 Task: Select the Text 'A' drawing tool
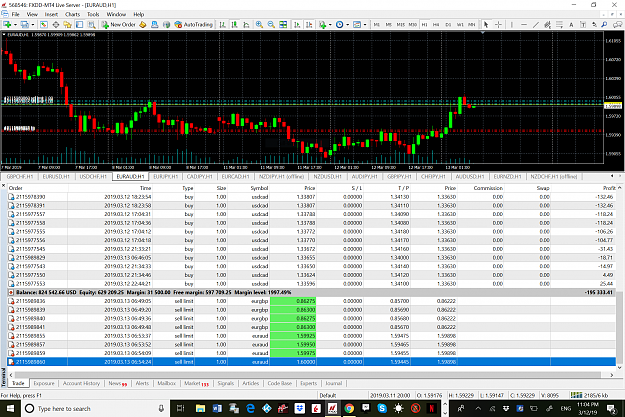point(571,25)
